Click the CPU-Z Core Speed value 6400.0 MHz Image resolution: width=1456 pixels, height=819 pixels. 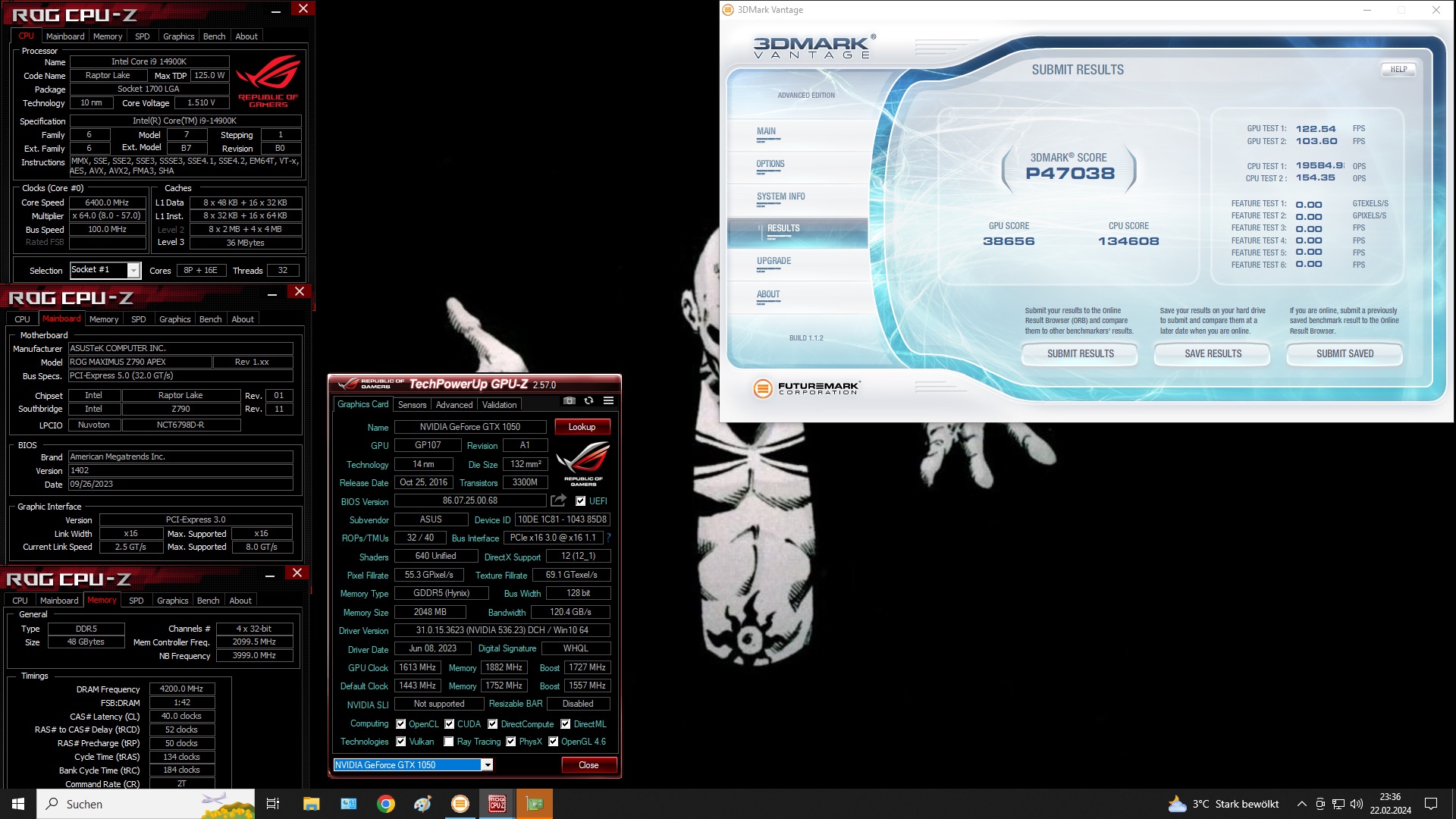point(108,202)
